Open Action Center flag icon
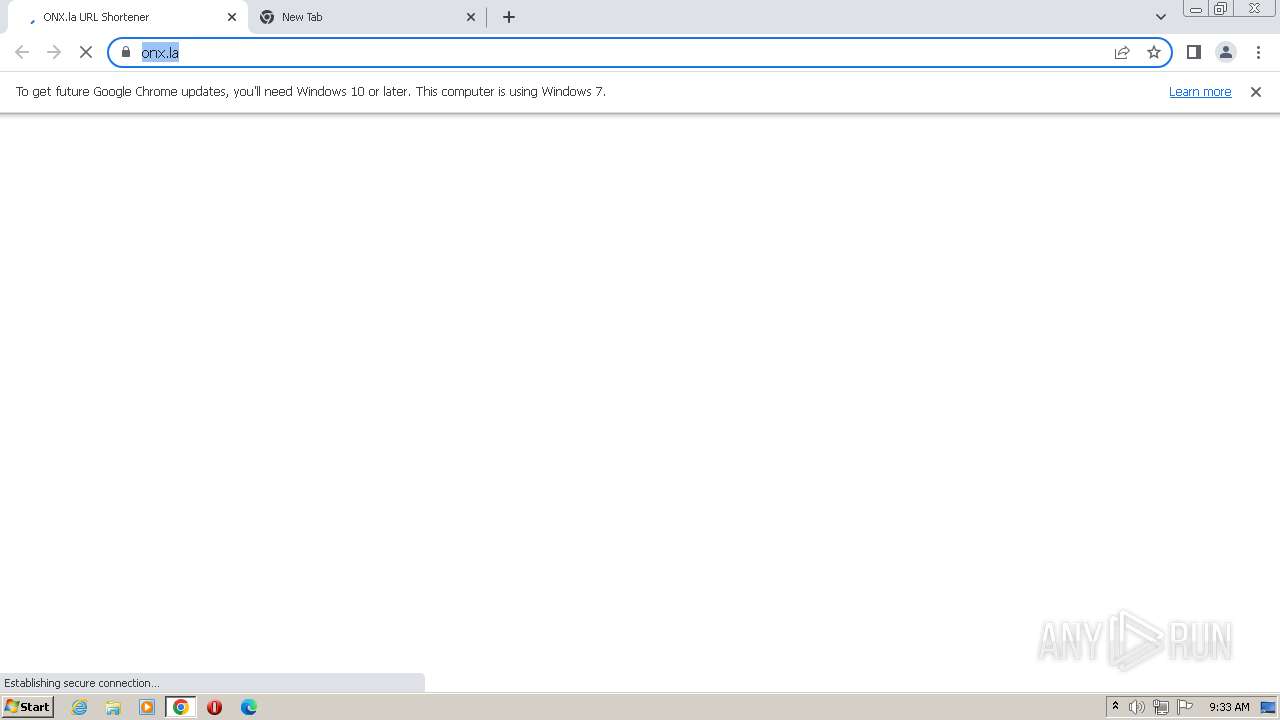The image size is (1280, 720). click(1185, 707)
